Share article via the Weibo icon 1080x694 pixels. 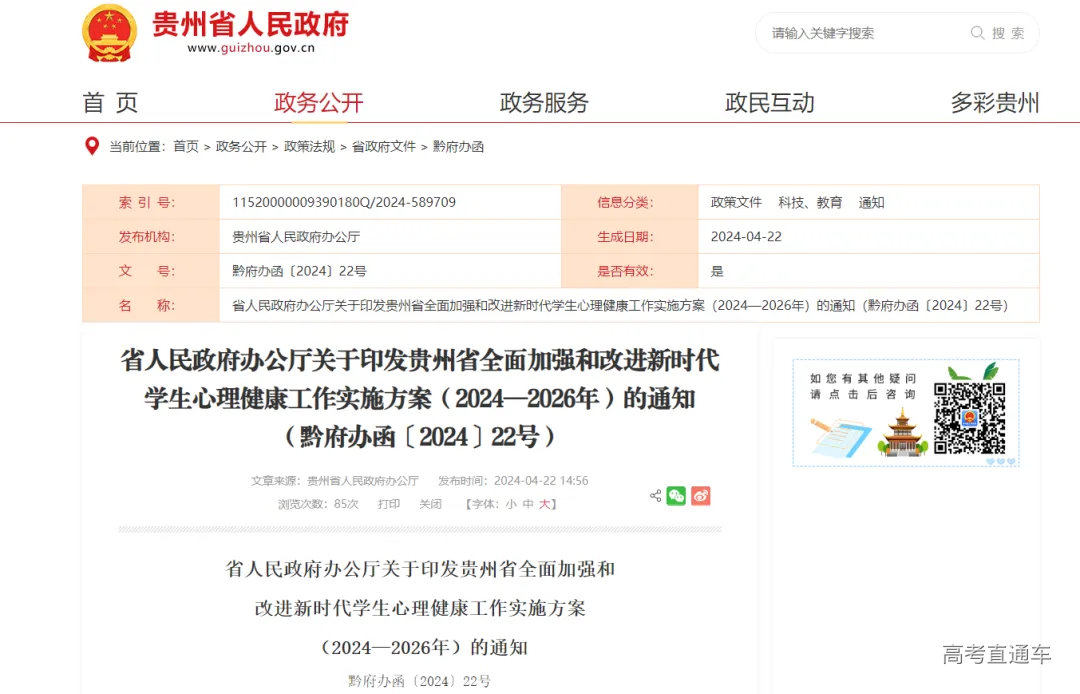click(x=699, y=495)
